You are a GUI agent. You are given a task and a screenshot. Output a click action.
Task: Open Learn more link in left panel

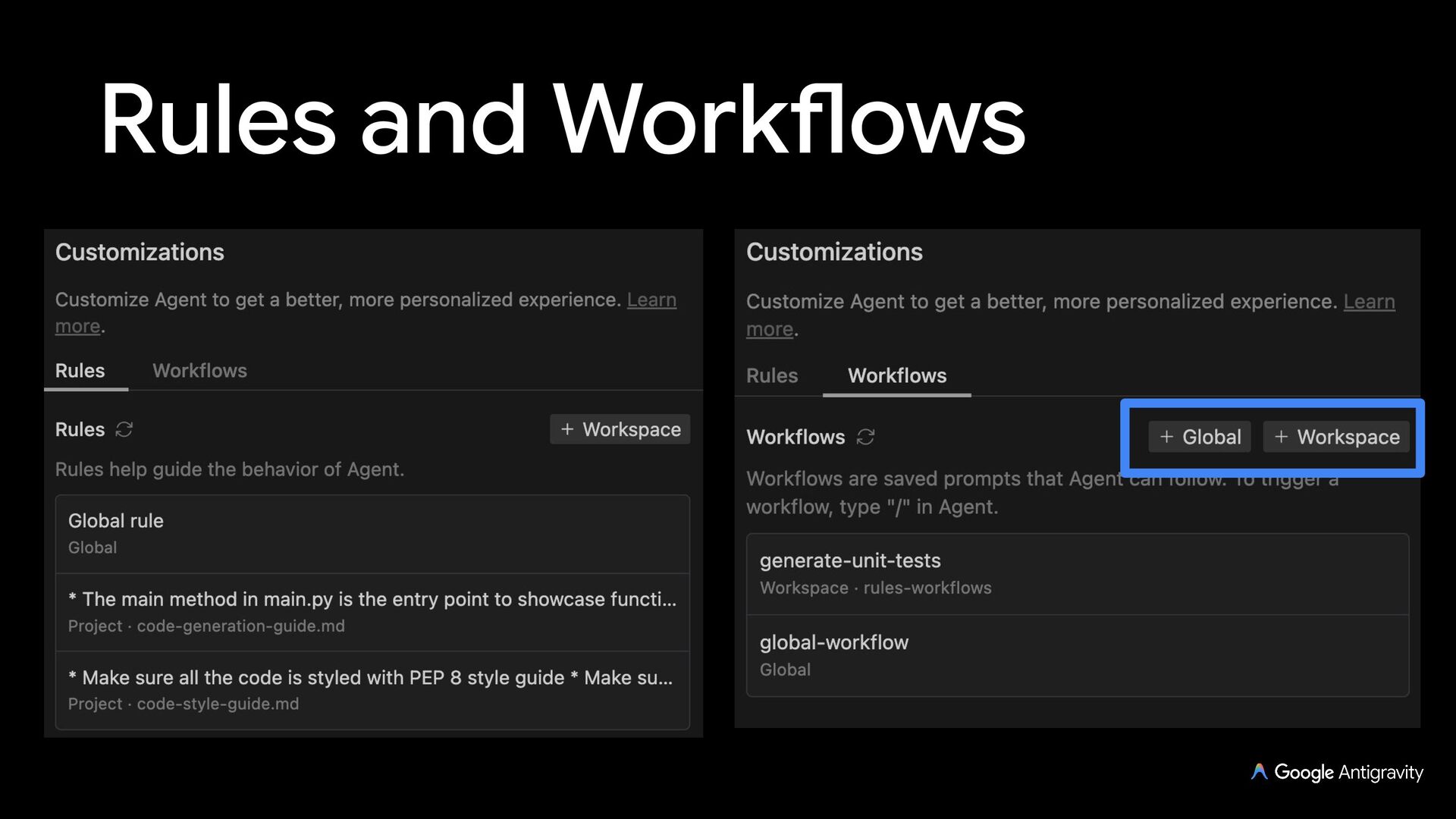click(651, 300)
